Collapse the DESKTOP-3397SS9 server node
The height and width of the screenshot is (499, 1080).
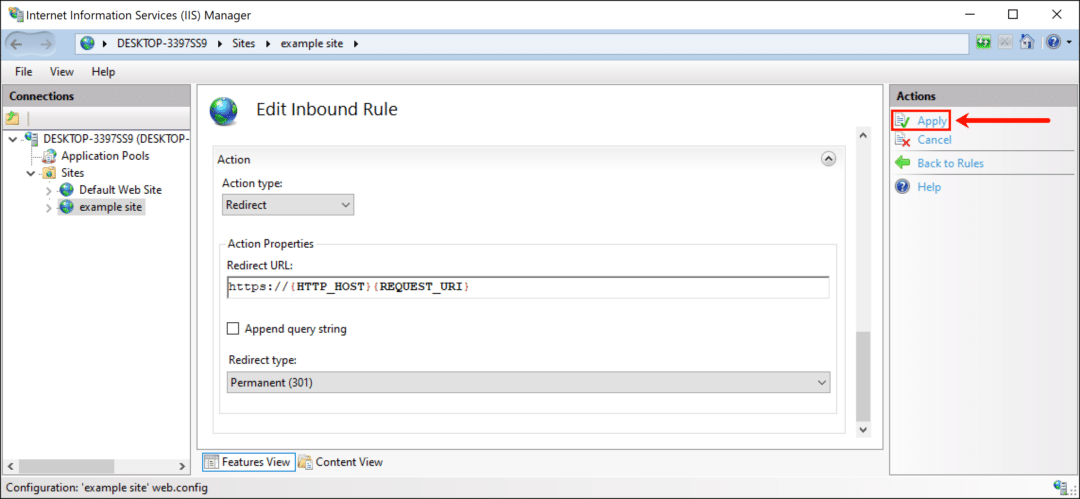pos(14,139)
